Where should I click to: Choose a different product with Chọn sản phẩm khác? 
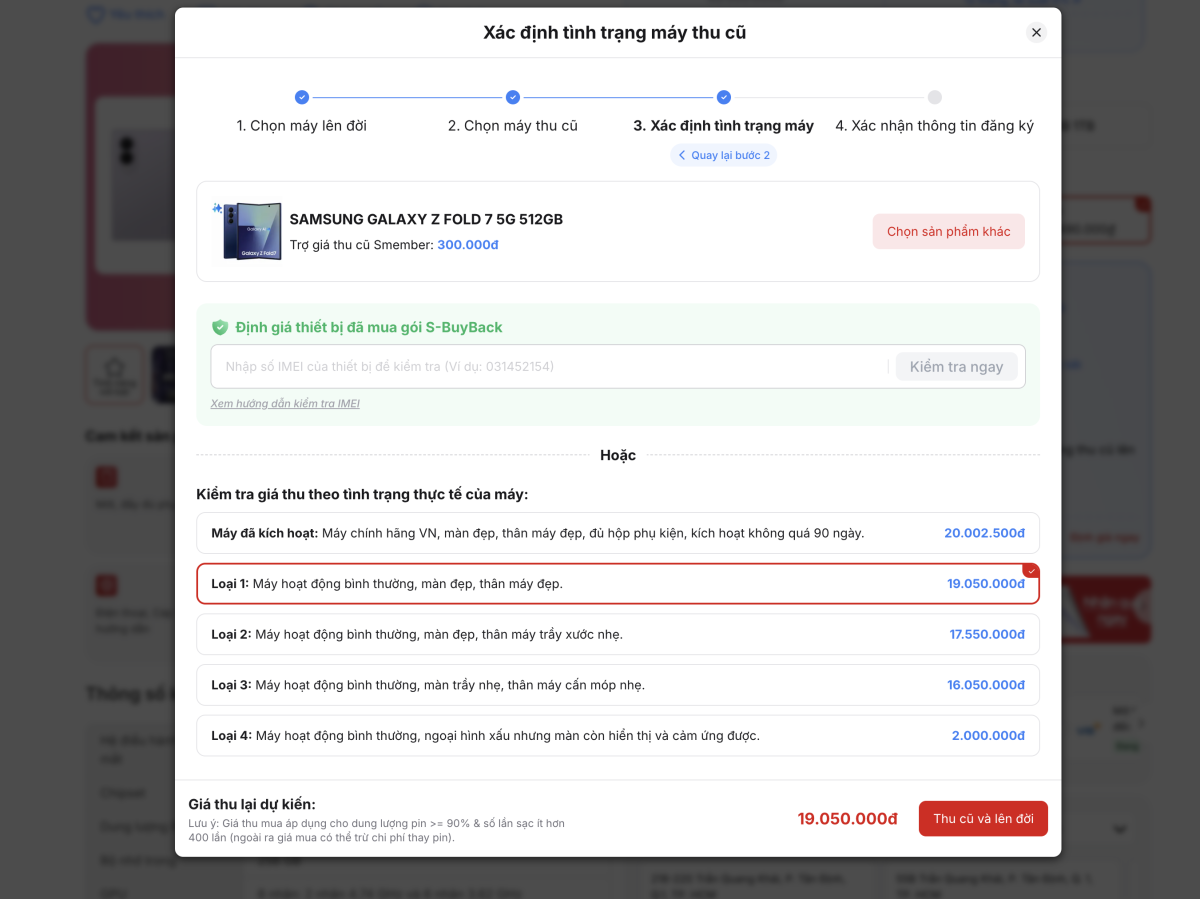point(948,231)
